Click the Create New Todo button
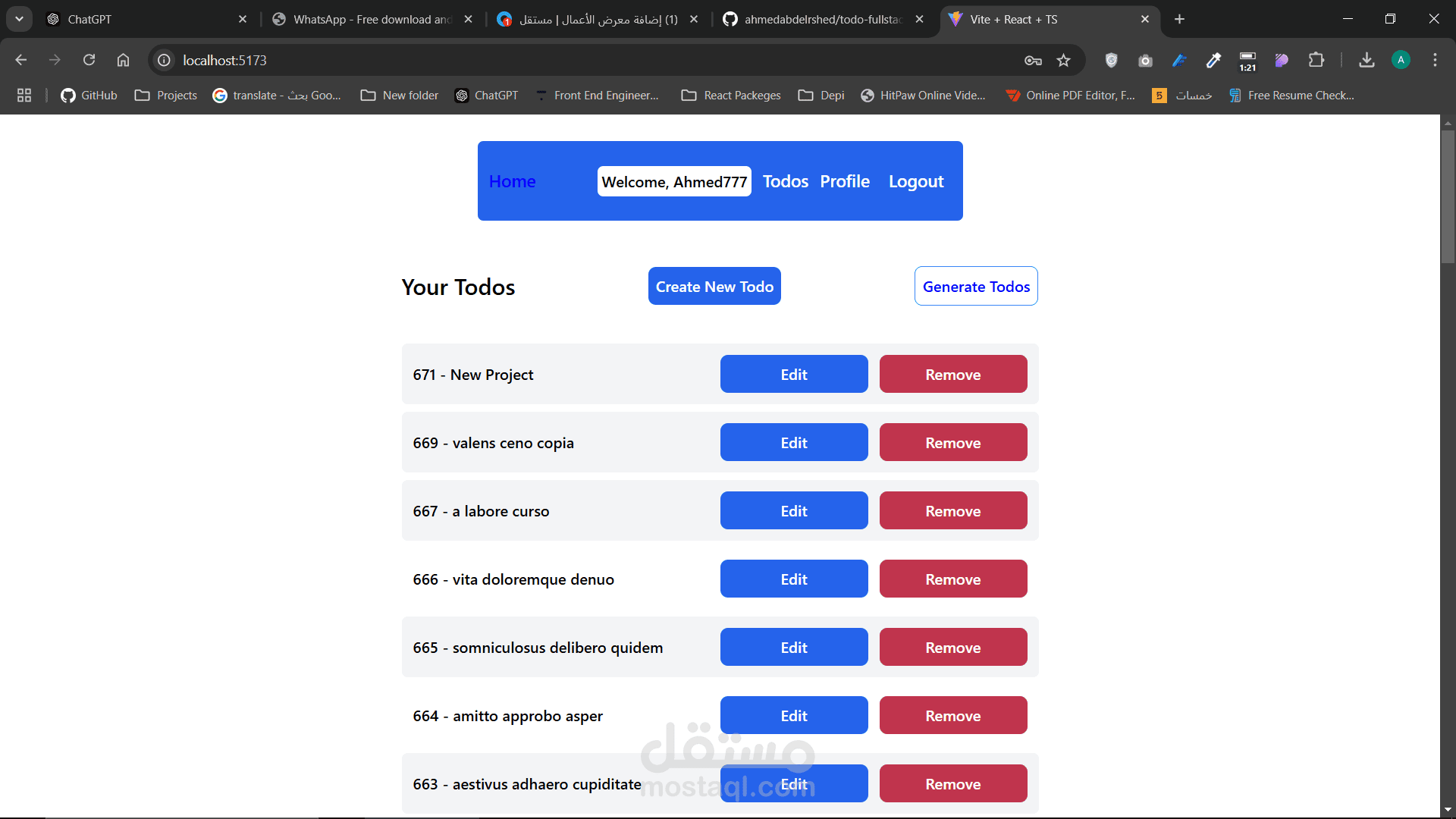1456x819 pixels. (714, 286)
